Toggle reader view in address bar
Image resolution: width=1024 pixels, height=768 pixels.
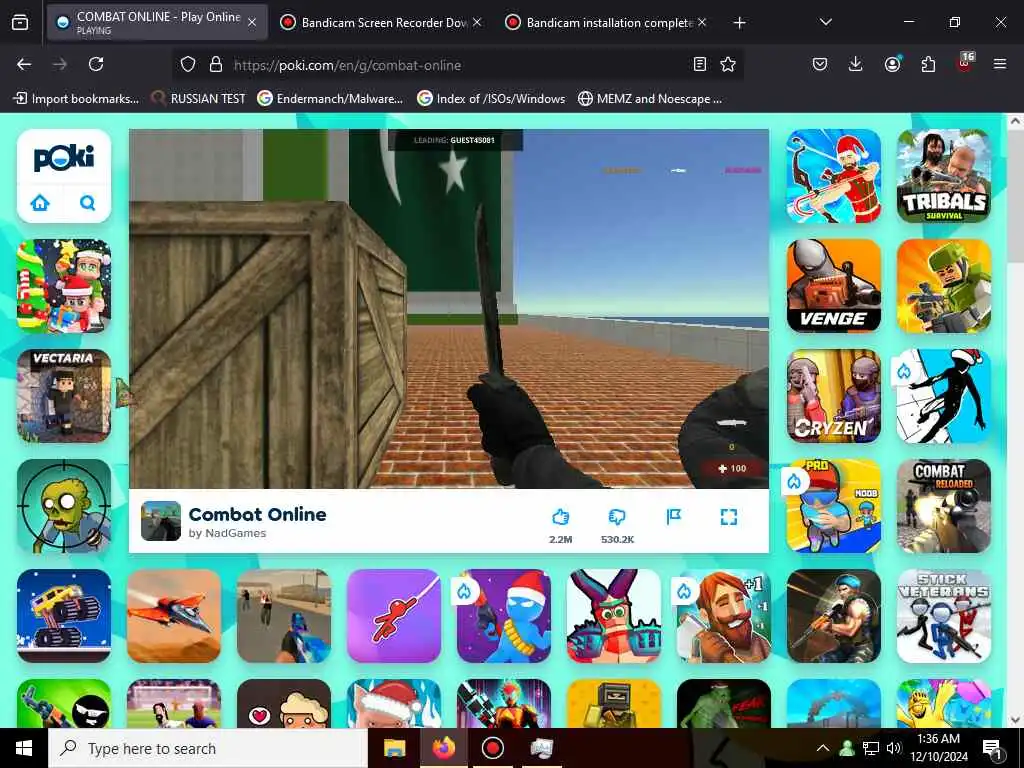point(699,64)
